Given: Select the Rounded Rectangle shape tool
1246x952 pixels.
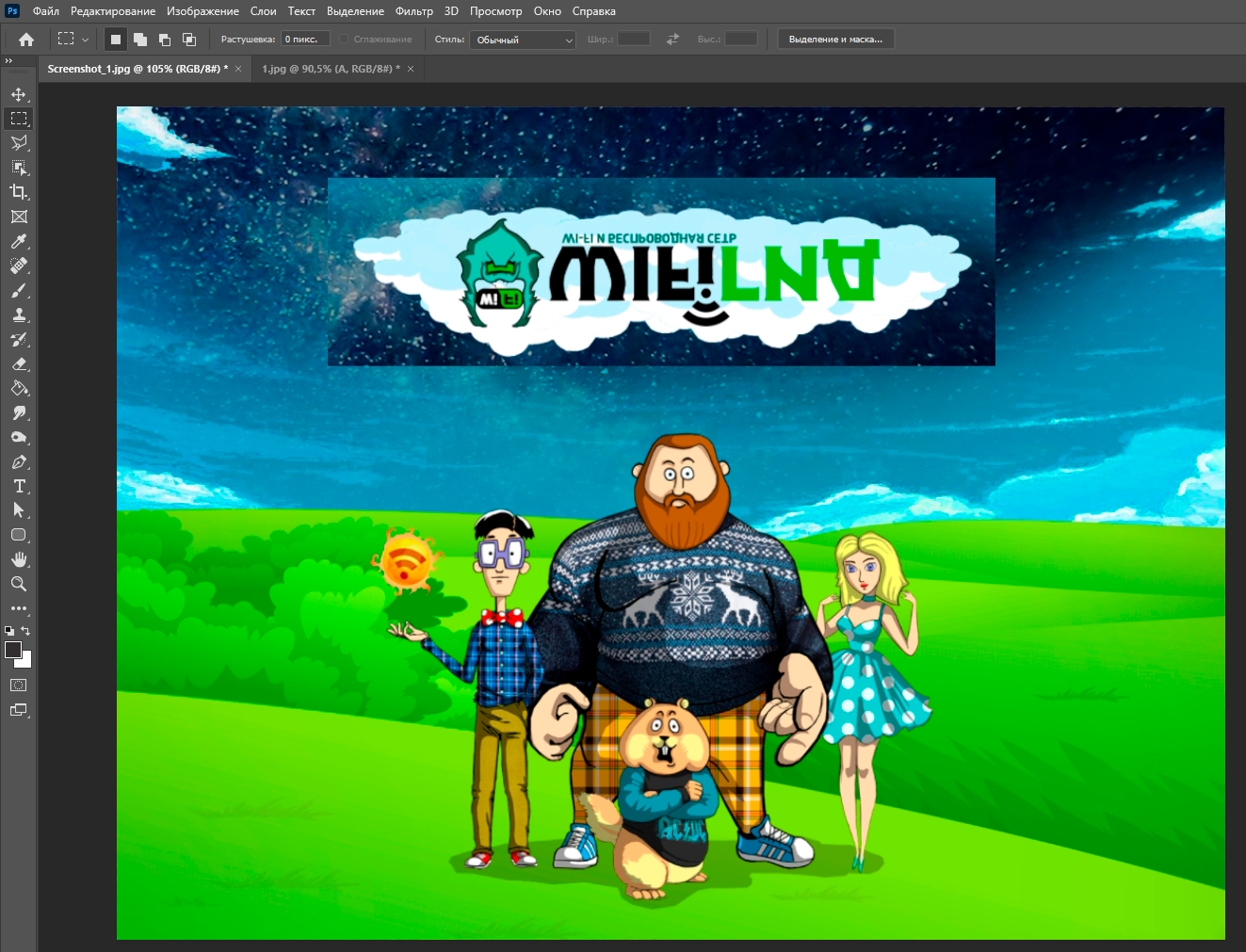Looking at the screenshot, I should point(19,535).
